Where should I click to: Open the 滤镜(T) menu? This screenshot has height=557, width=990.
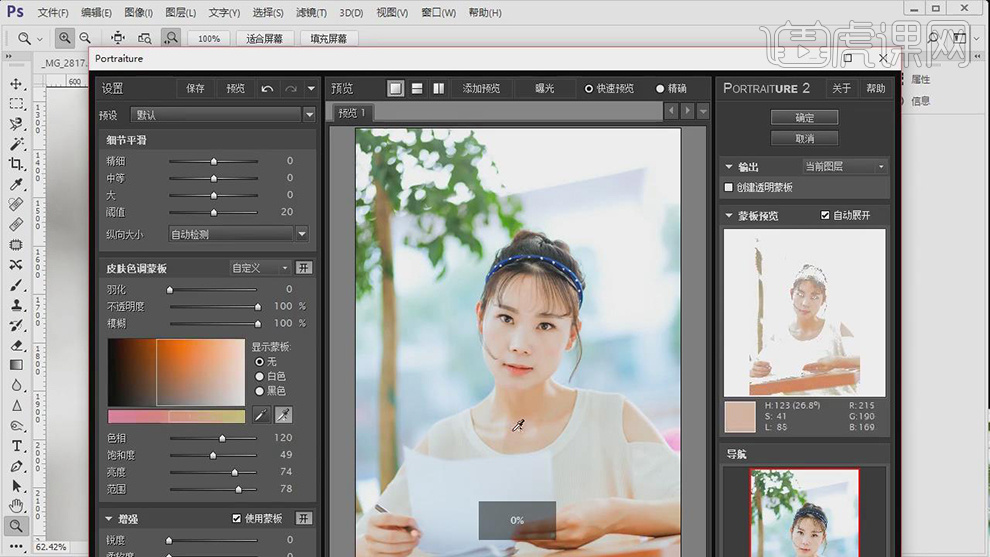pyautogui.click(x=311, y=13)
